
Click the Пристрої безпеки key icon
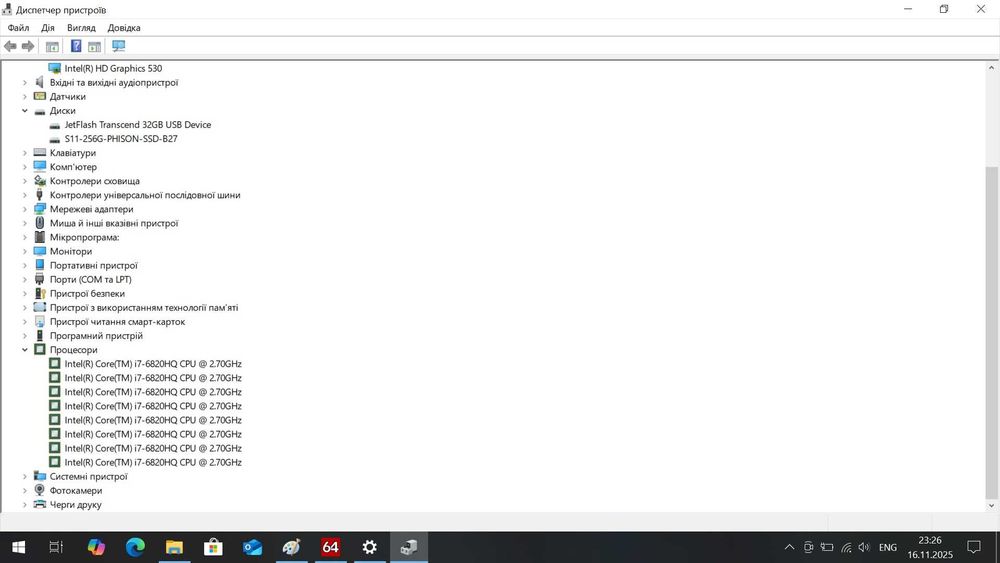coord(40,293)
